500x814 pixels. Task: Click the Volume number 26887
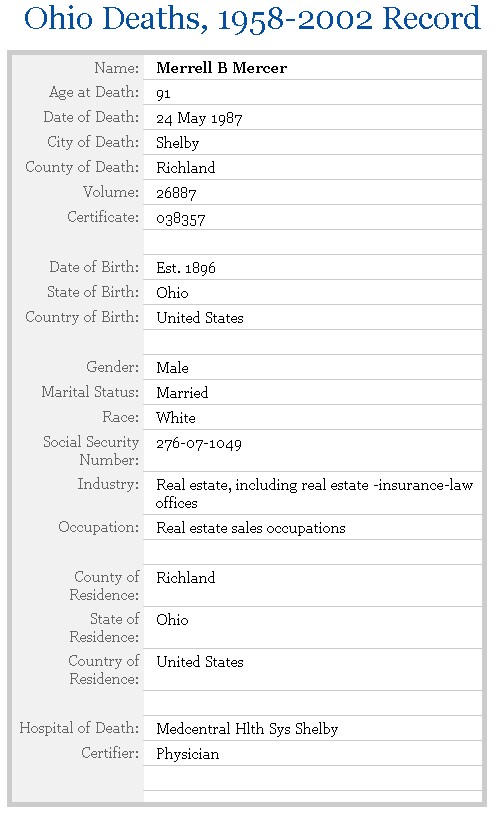[x=176, y=193]
